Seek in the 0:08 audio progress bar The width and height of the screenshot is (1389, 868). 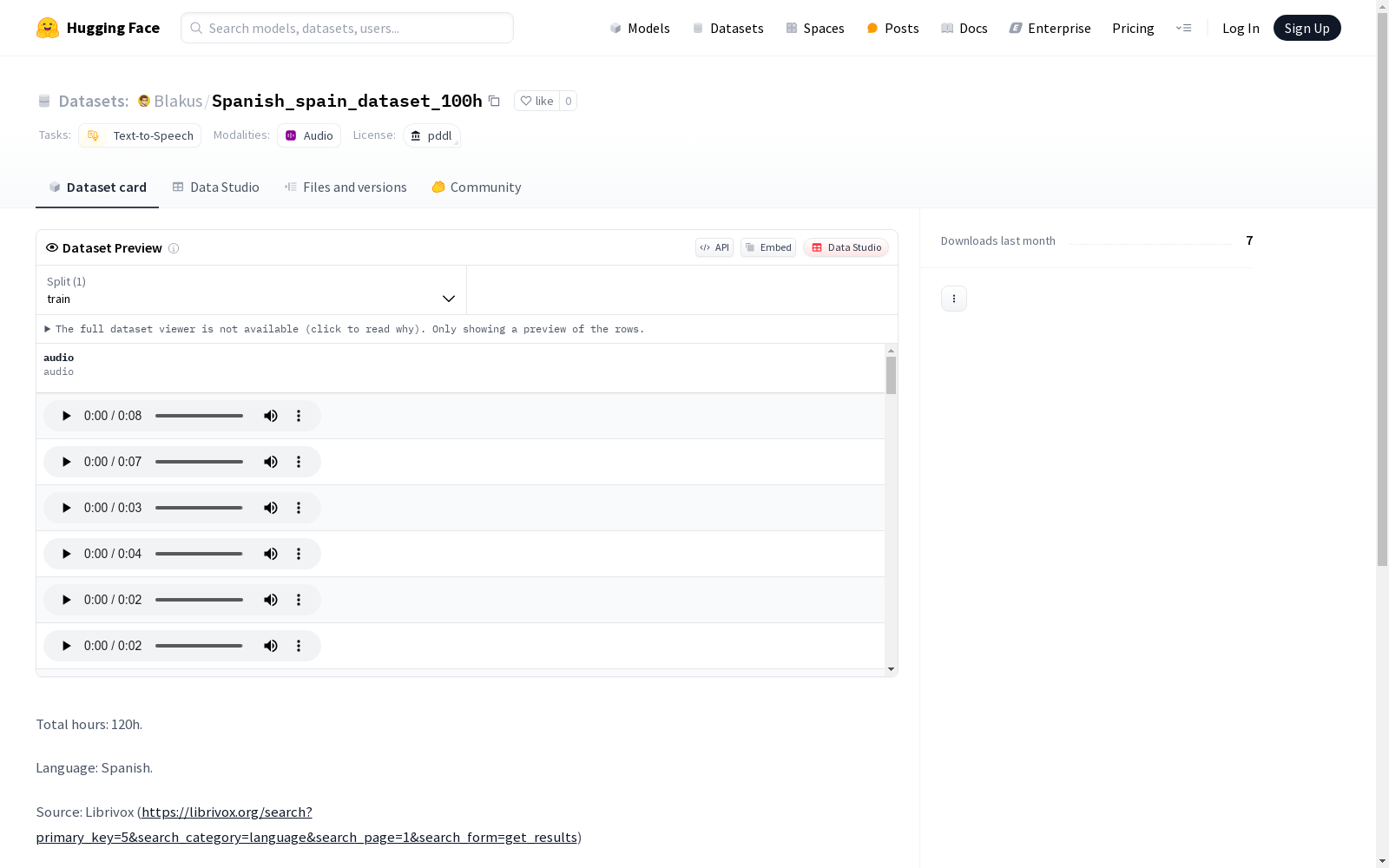tap(200, 416)
